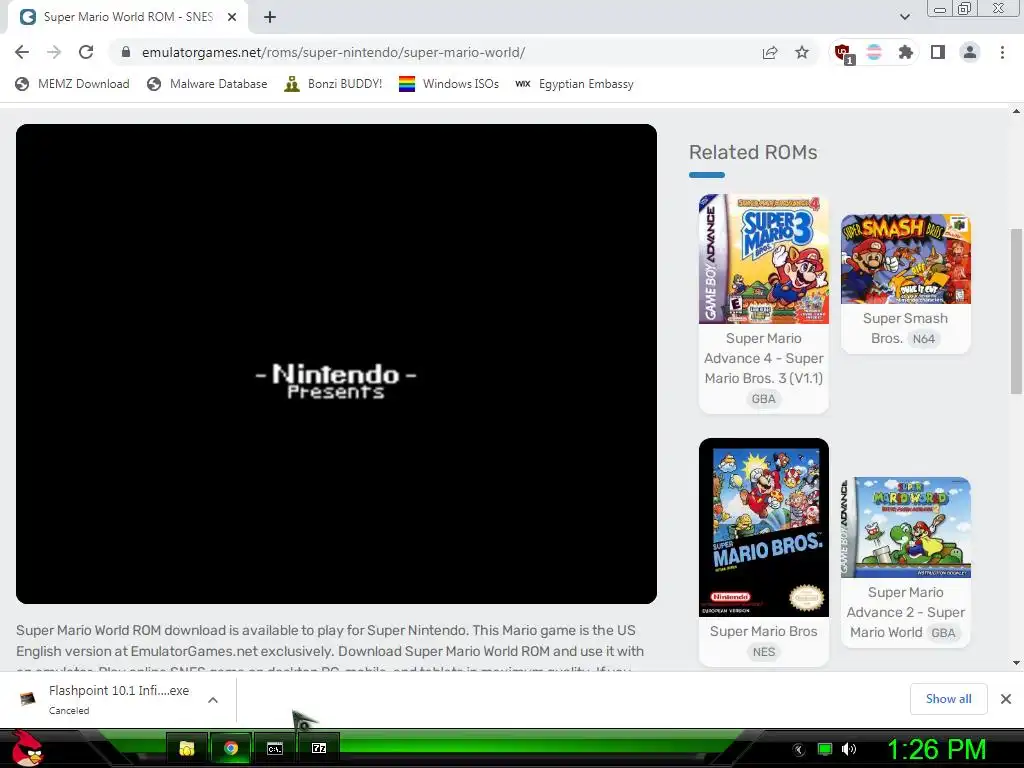Click the scrollbar down arrow
This screenshot has height=768, width=1024.
pos(1016,662)
